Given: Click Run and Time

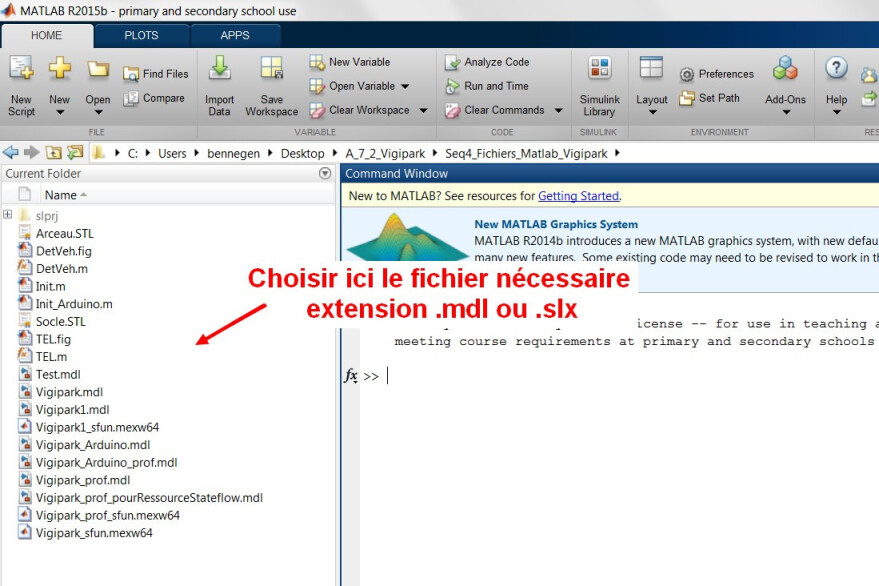Looking at the screenshot, I should click(487, 86).
